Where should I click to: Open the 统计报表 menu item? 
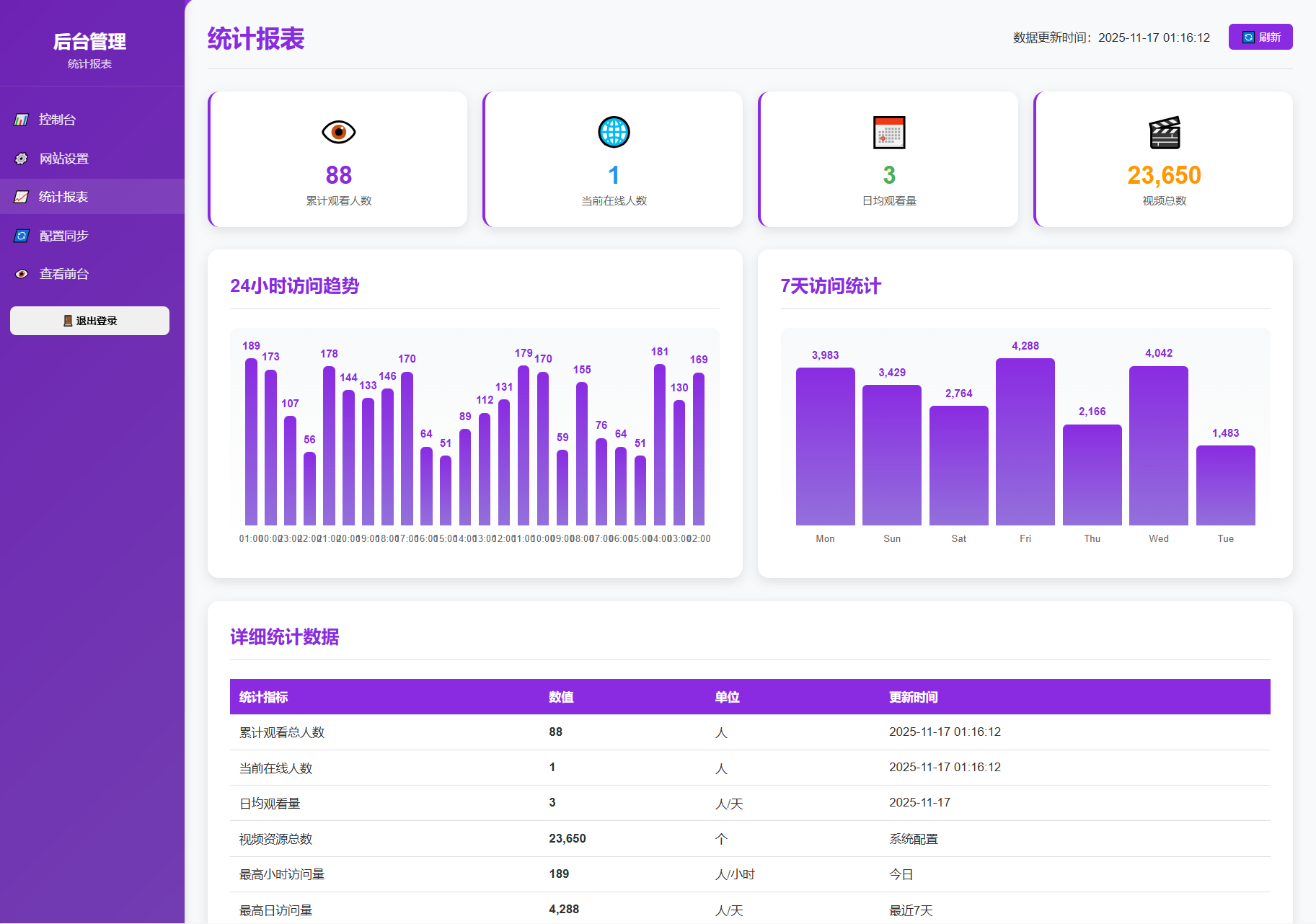point(65,196)
